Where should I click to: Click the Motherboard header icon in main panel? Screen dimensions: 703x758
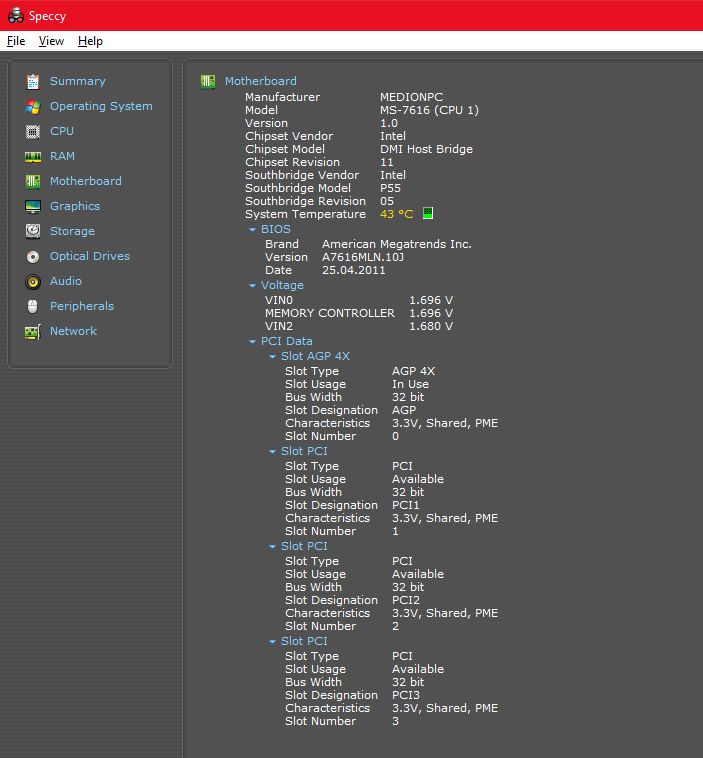pos(208,81)
